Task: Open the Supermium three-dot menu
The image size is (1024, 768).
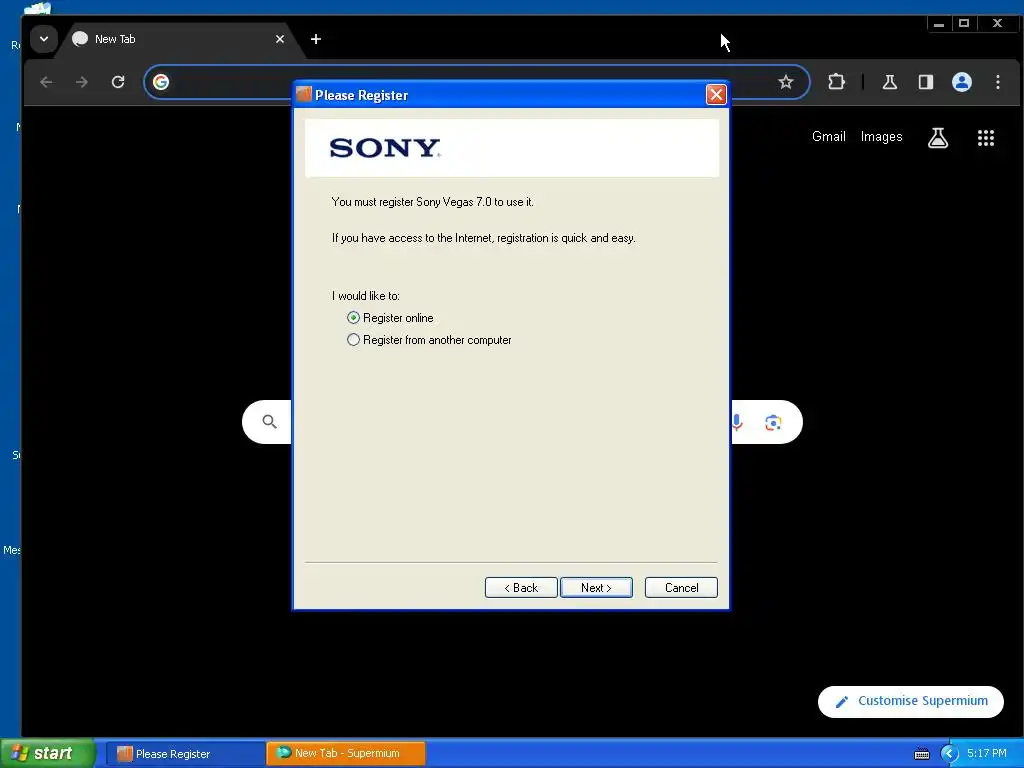Action: 998,82
